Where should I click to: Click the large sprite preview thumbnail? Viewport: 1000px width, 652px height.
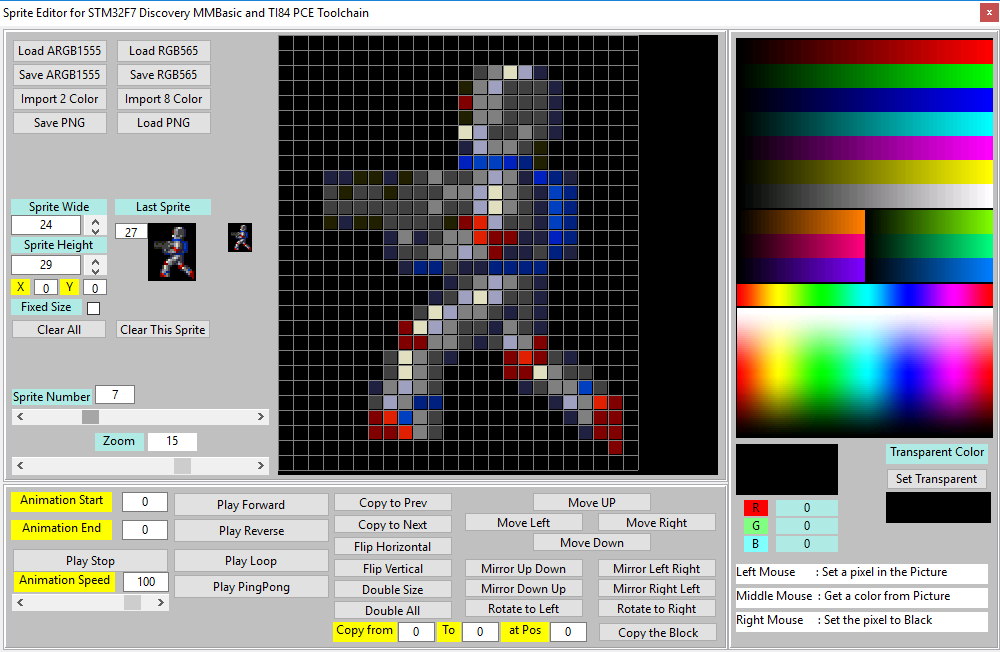(172, 252)
